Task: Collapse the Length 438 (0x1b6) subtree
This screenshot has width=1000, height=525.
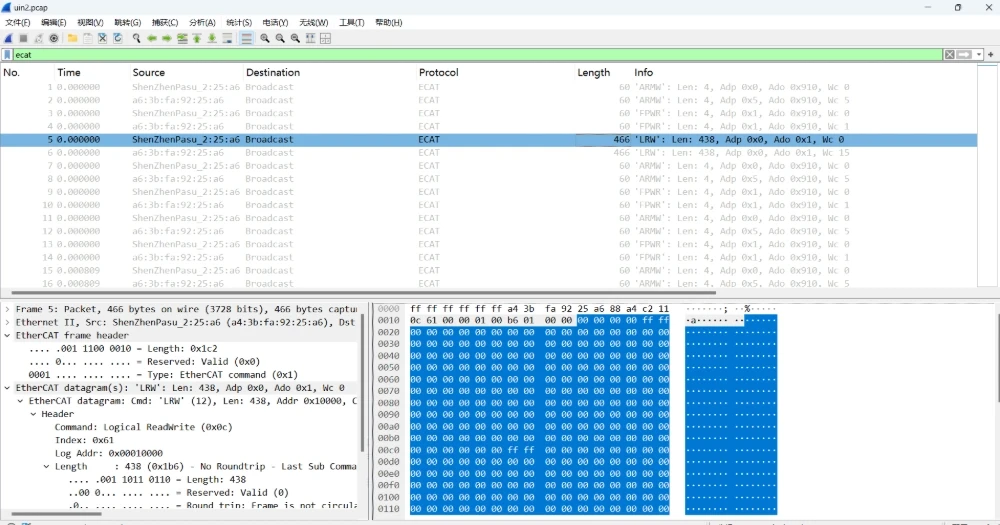Action: [x=46, y=466]
